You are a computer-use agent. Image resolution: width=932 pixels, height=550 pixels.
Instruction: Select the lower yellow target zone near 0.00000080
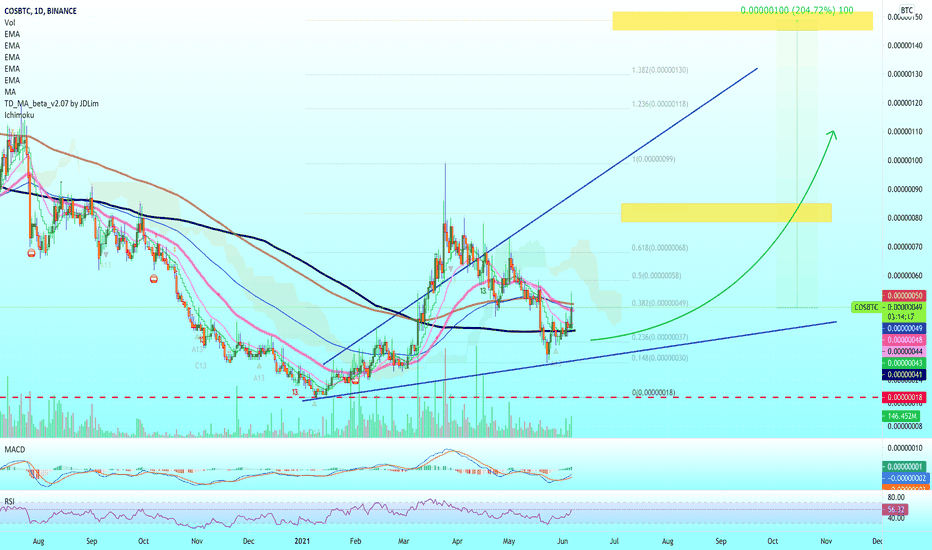pyautogui.click(x=726, y=213)
